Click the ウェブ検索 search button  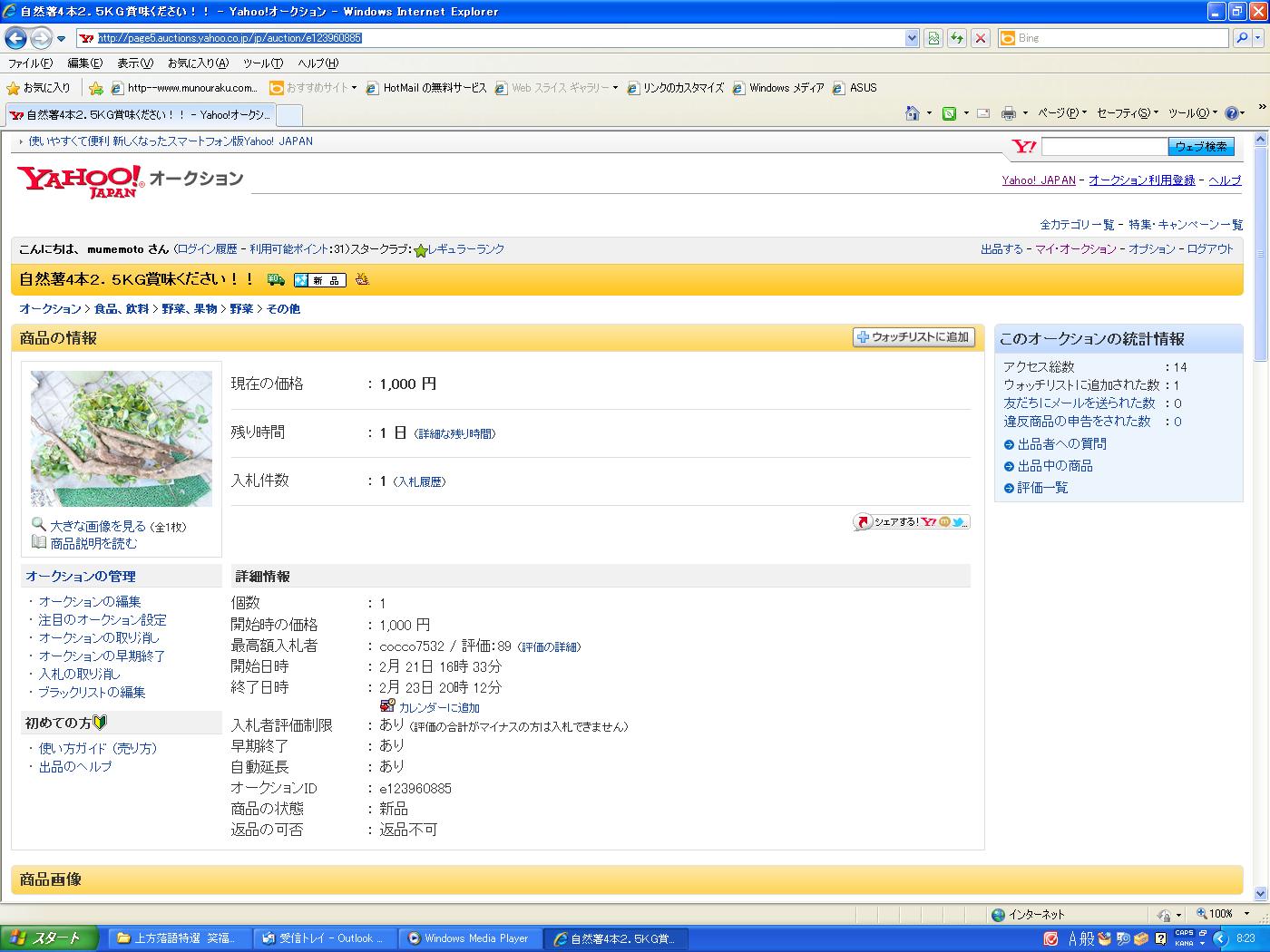[1201, 147]
